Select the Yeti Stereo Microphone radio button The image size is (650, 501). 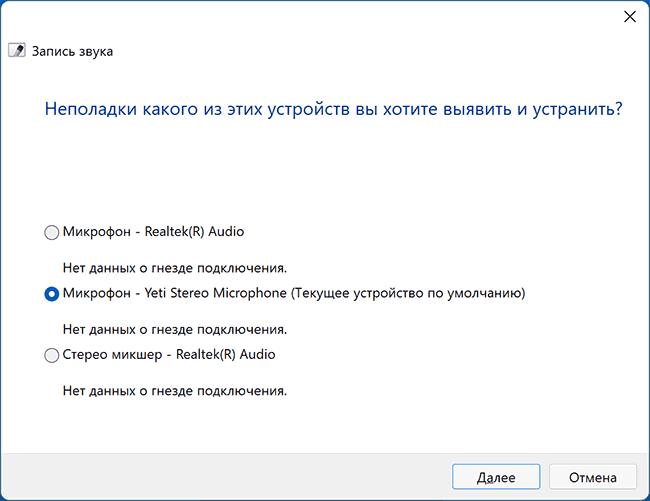(52, 294)
